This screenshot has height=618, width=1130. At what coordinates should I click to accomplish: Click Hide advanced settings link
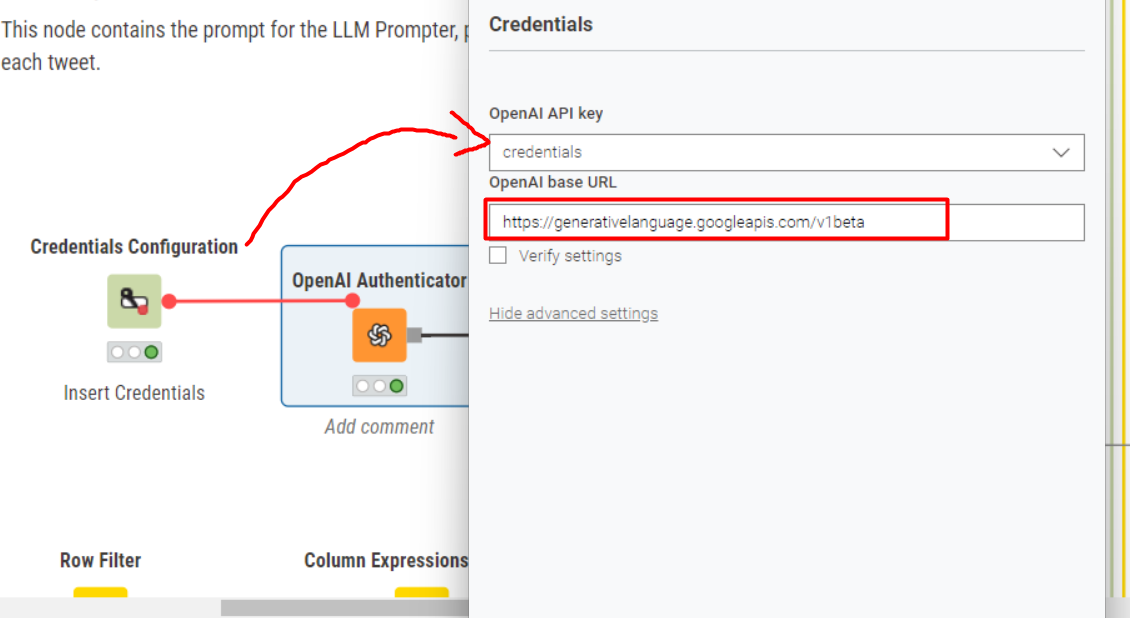pyautogui.click(x=574, y=313)
